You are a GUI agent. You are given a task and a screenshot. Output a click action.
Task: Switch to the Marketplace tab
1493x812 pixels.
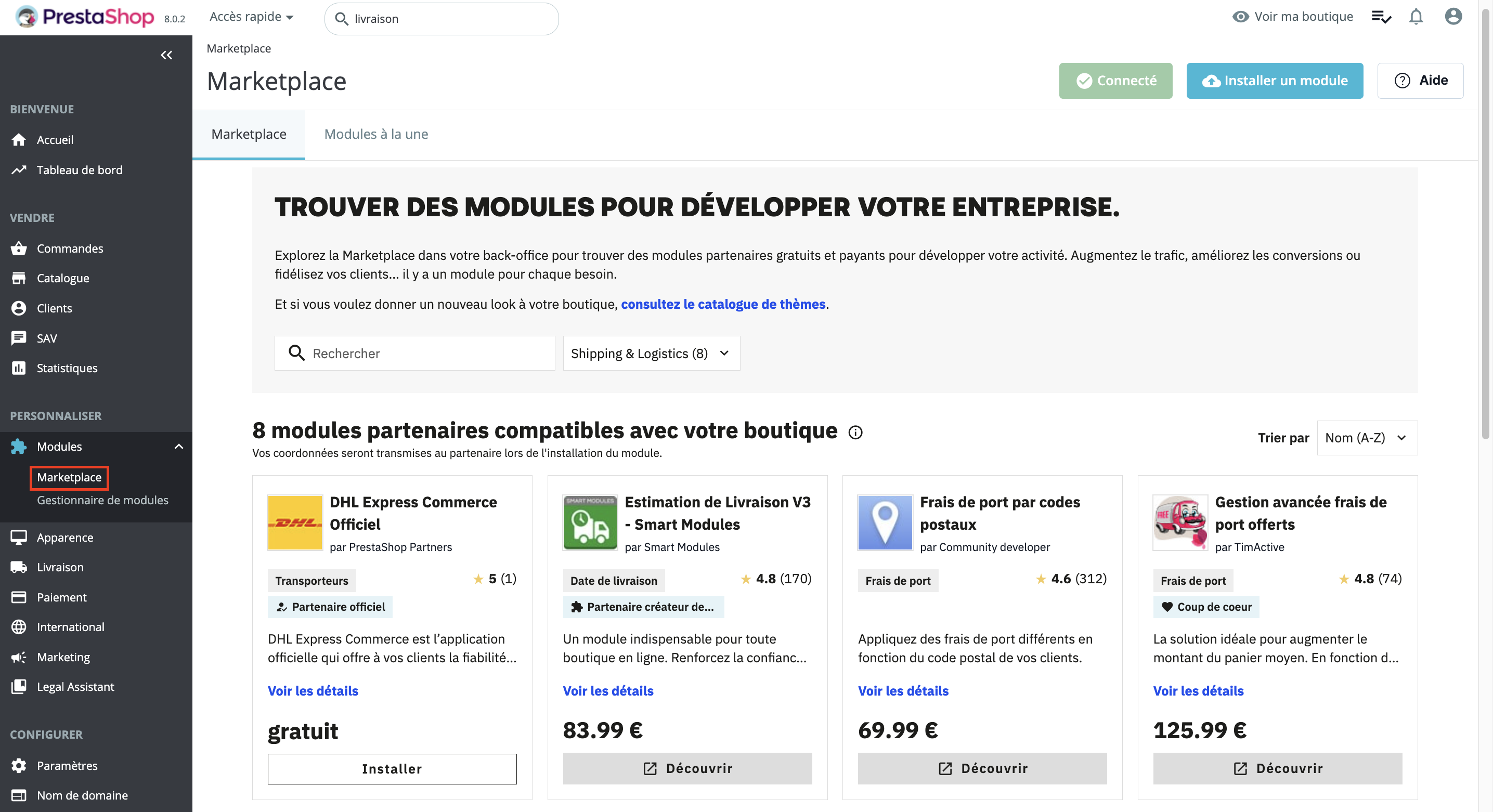pos(249,134)
